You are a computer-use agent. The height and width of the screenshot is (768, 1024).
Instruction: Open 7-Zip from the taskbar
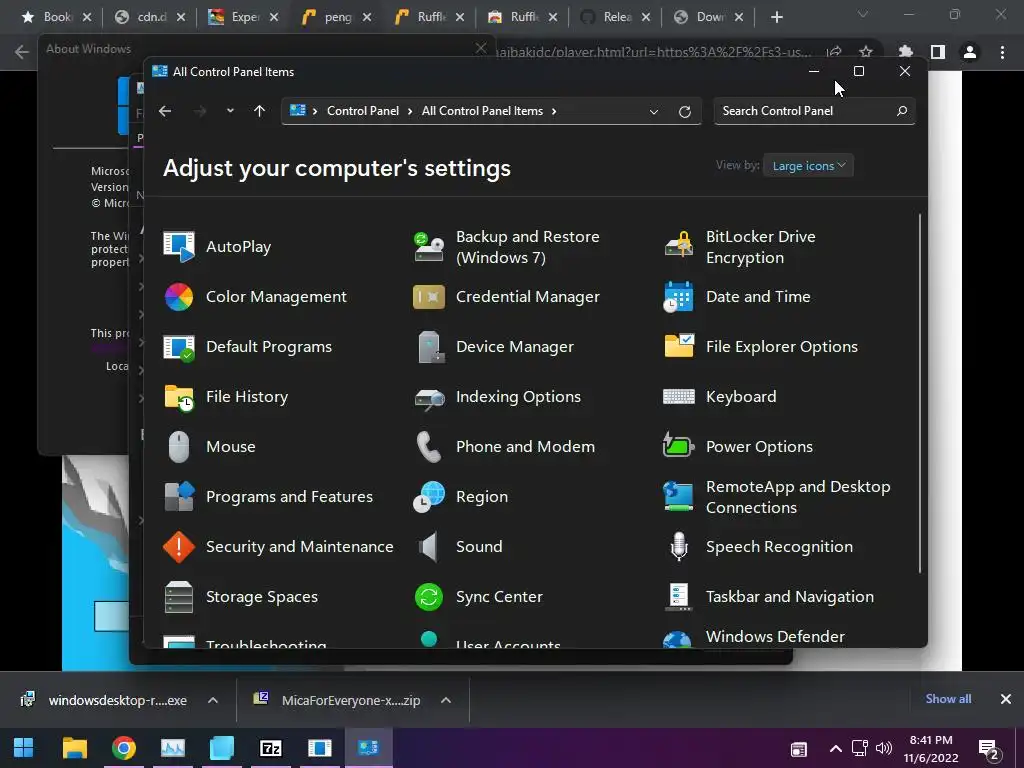click(270, 748)
